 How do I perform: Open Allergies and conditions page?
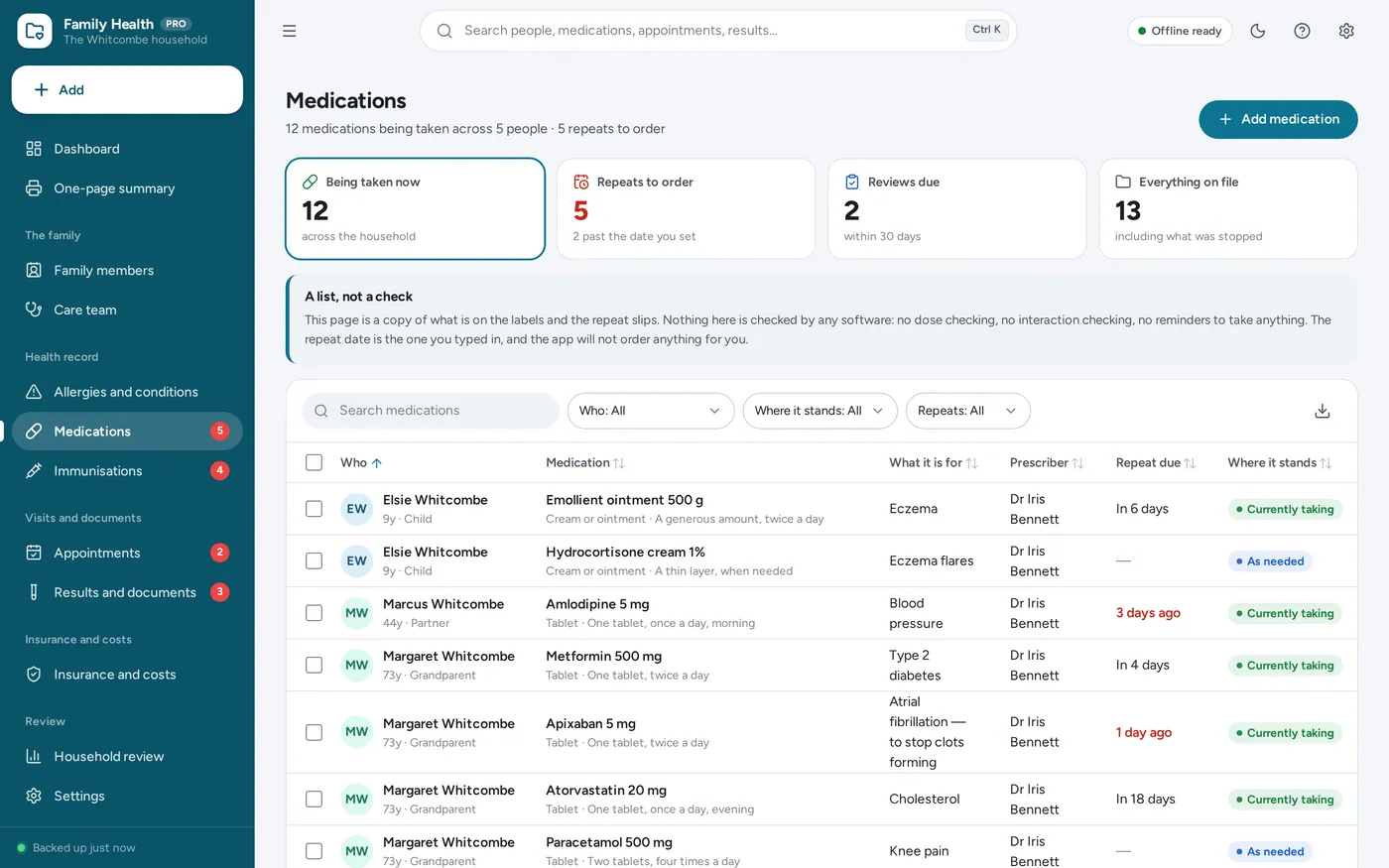(127, 392)
